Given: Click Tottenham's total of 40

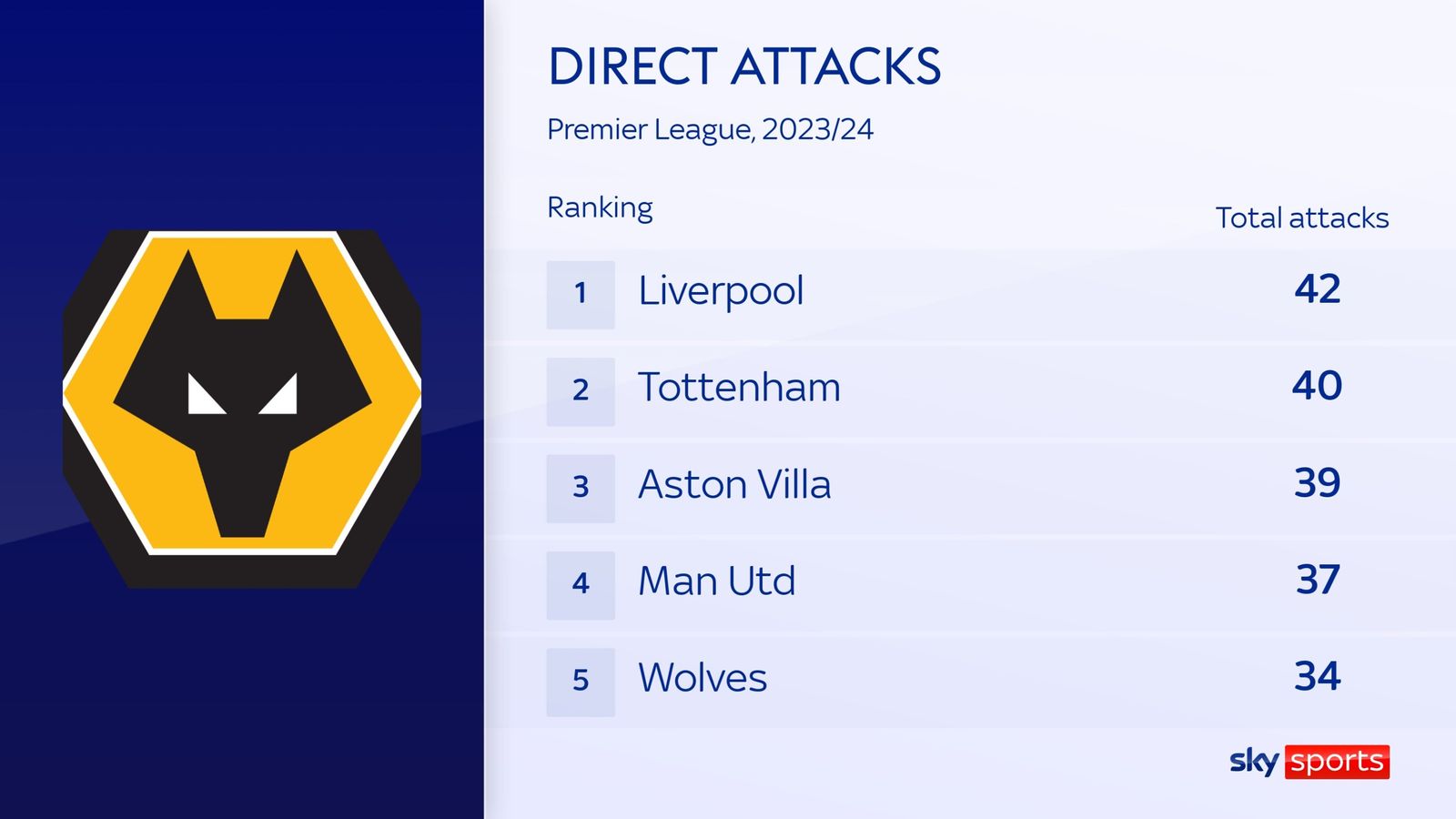Looking at the screenshot, I should pos(1317,386).
